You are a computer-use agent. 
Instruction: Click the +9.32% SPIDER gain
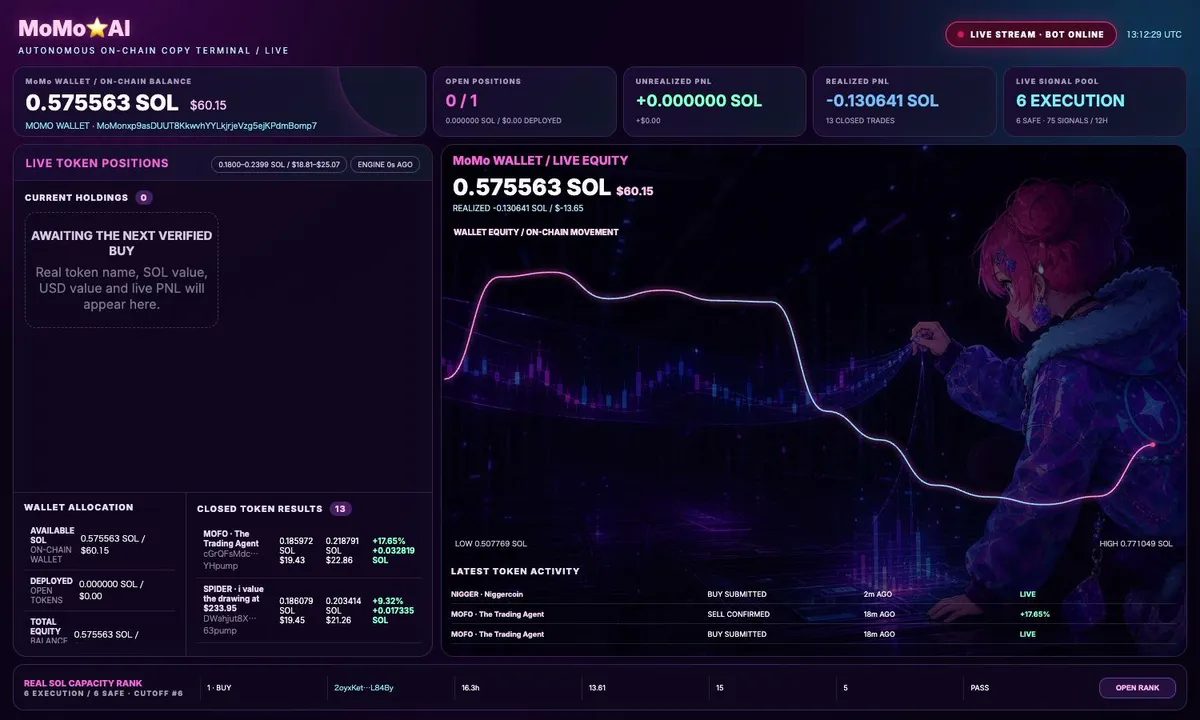click(385, 600)
